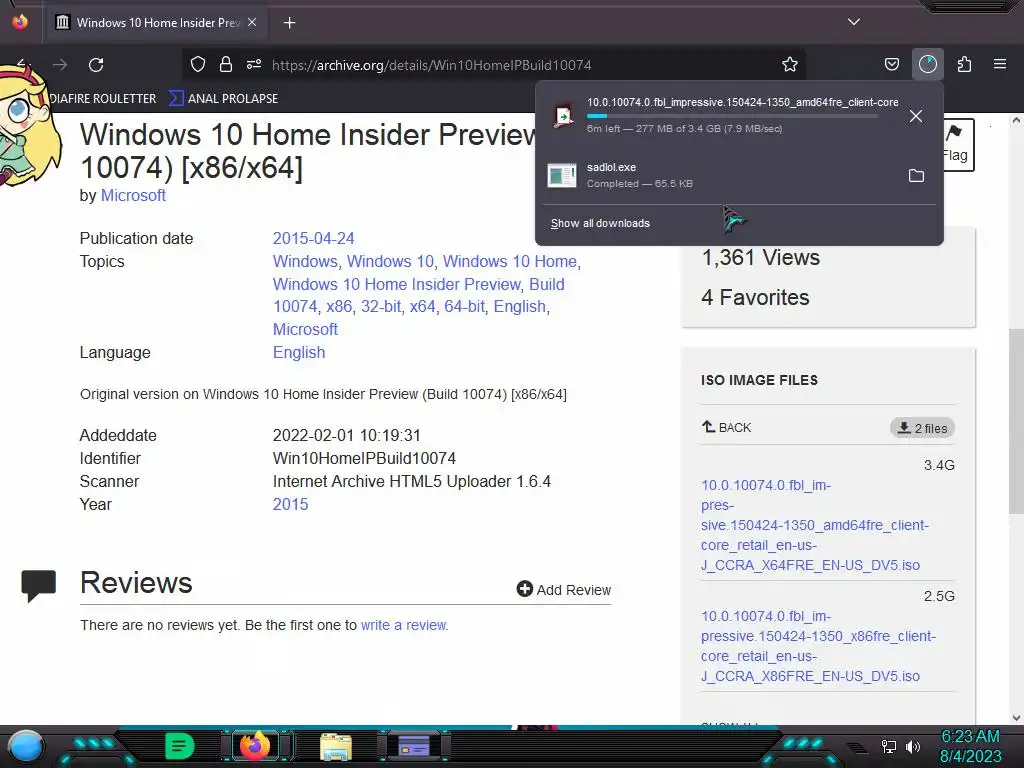
Task: Click the downloading ISO file entry
Action: tap(722, 115)
